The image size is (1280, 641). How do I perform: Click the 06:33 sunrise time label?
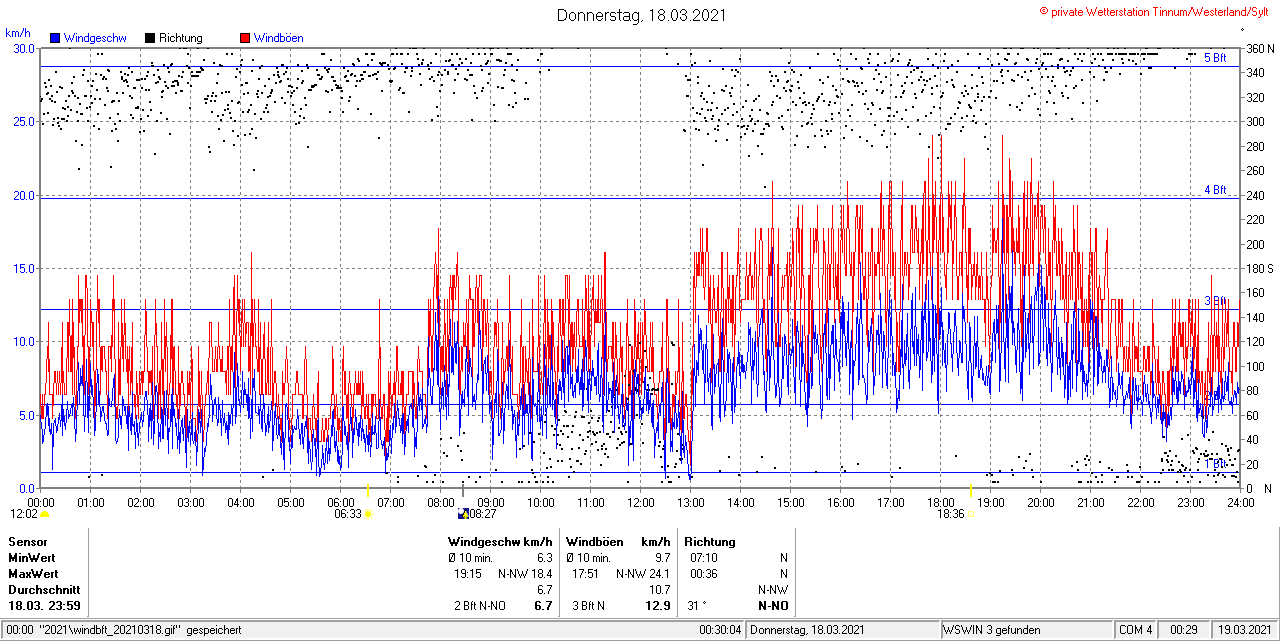pos(347,514)
